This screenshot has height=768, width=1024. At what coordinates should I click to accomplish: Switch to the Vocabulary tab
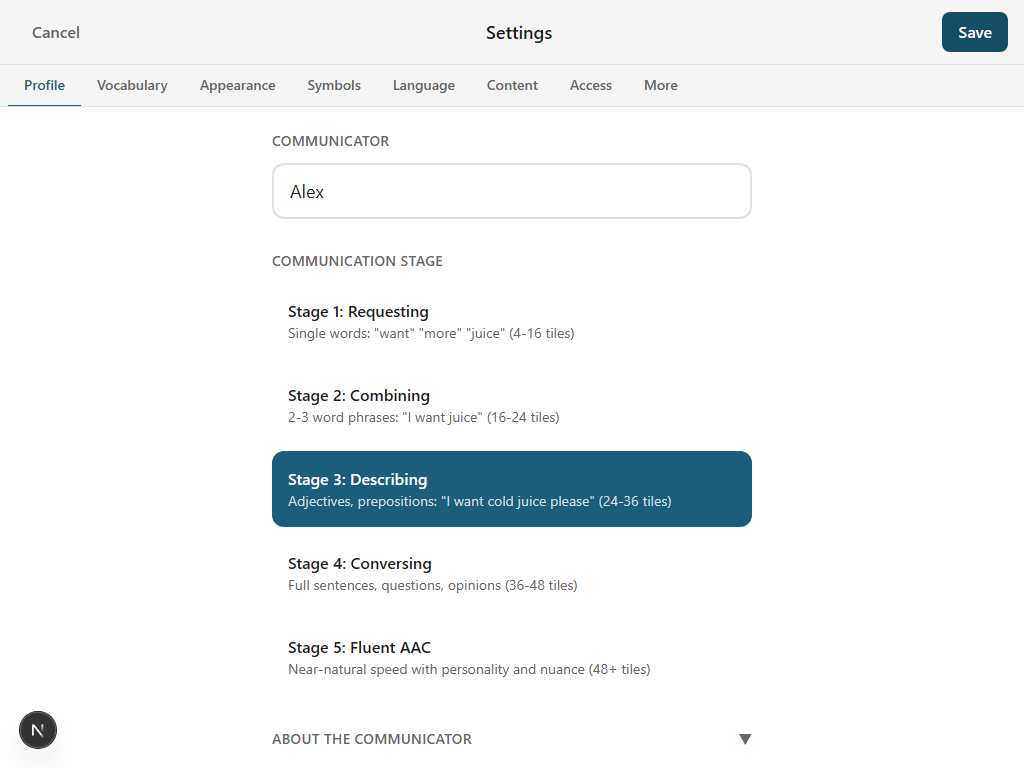[132, 85]
